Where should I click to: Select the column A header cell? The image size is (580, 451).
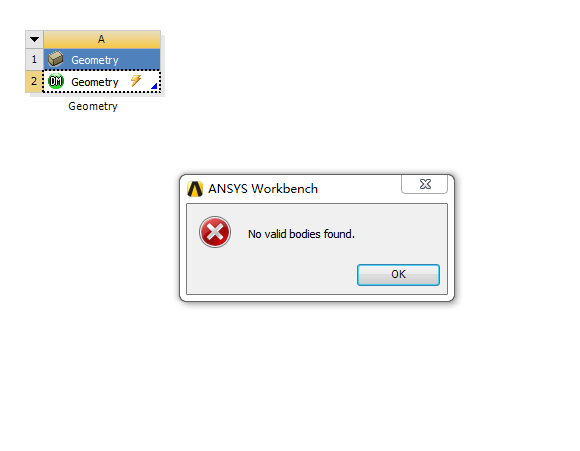pos(102,39)
